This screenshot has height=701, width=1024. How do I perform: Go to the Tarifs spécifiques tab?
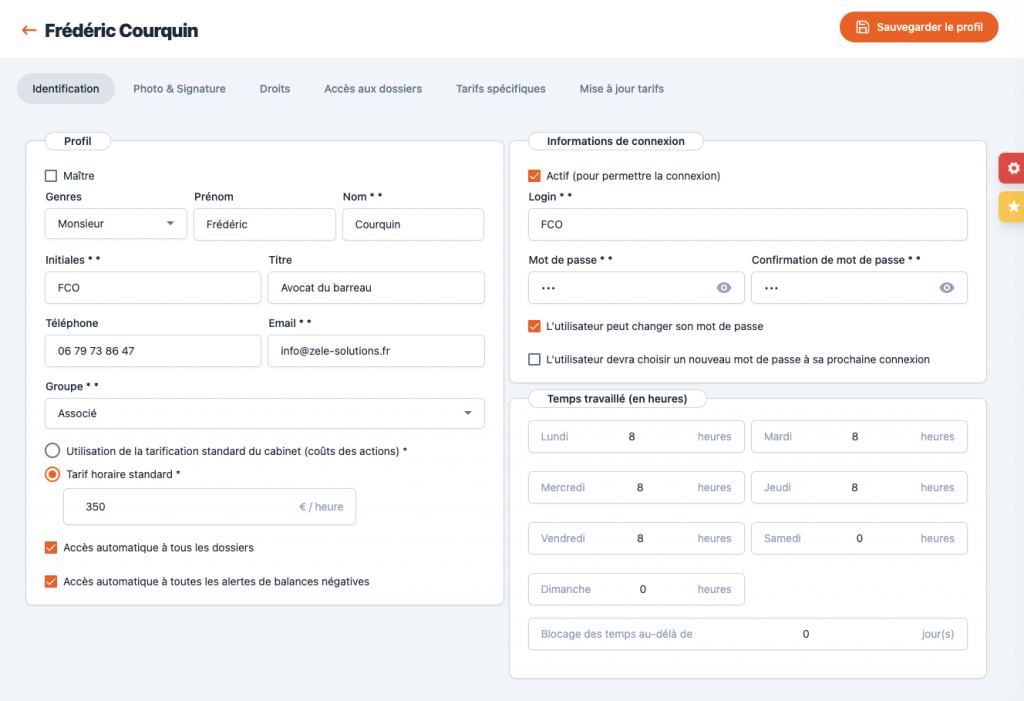coord(500,89)
